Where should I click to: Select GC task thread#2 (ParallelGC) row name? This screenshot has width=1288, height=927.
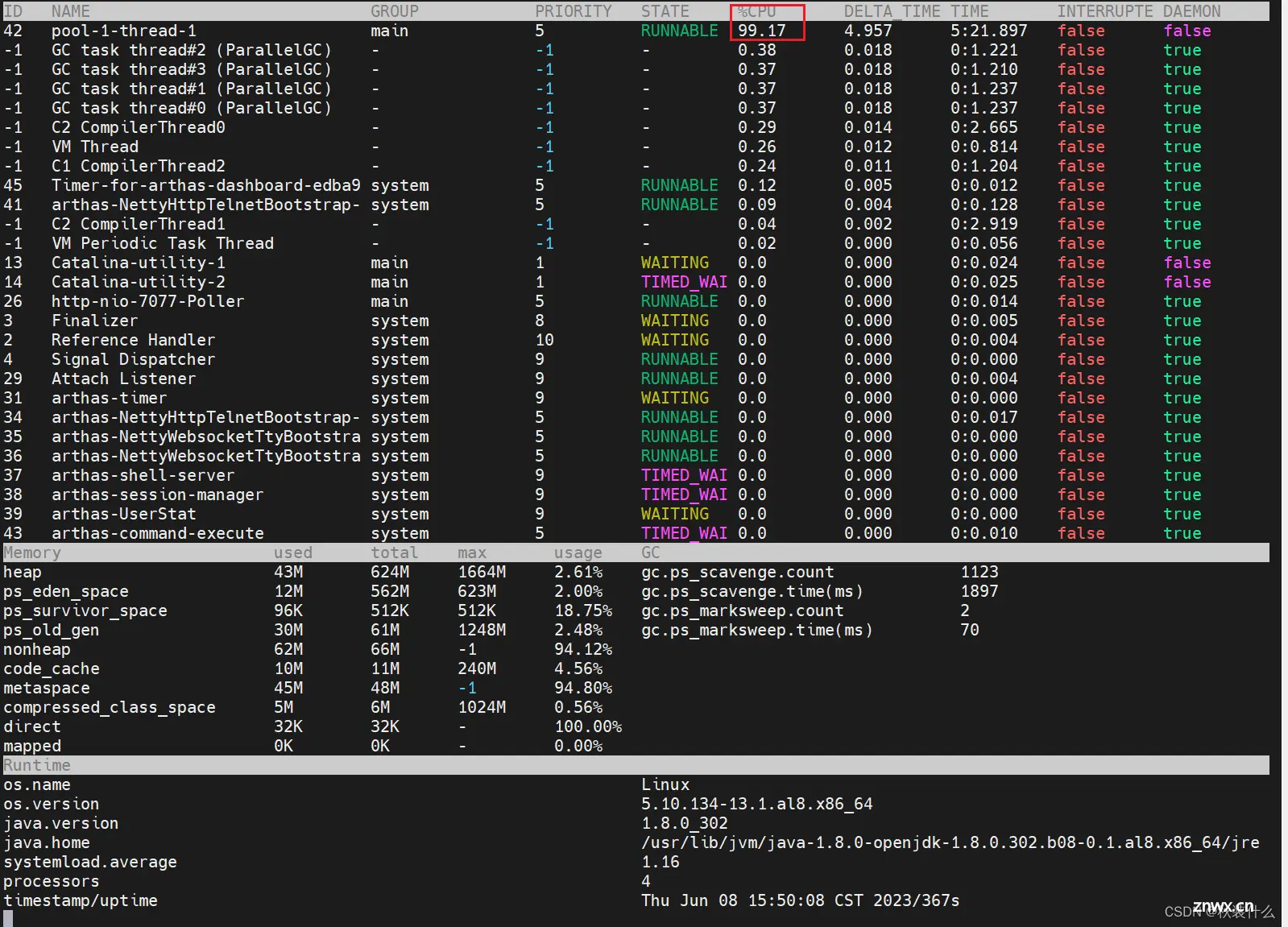(x=192, y=50)
